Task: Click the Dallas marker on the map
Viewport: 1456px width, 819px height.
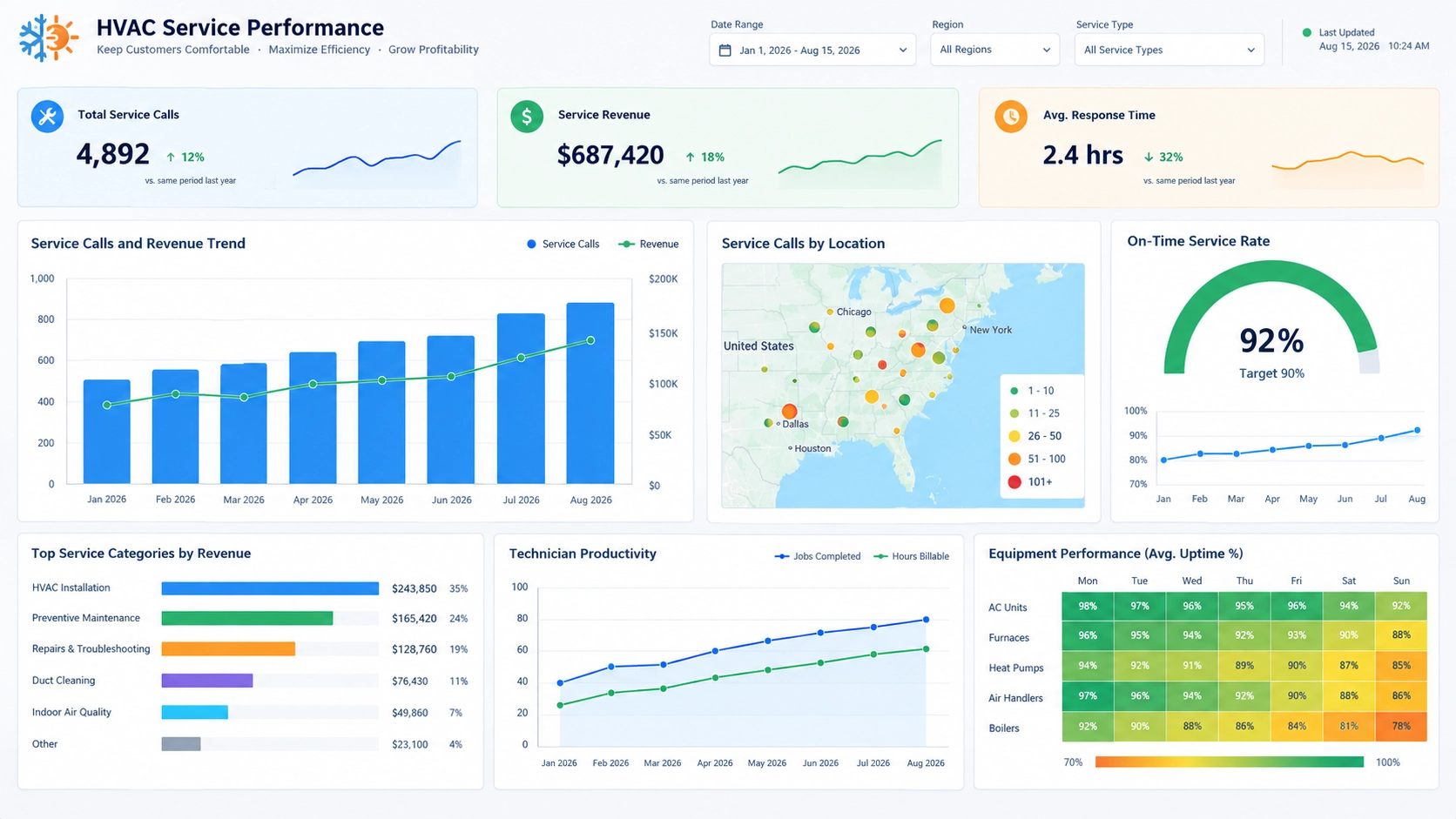Action: pos(789,412)
